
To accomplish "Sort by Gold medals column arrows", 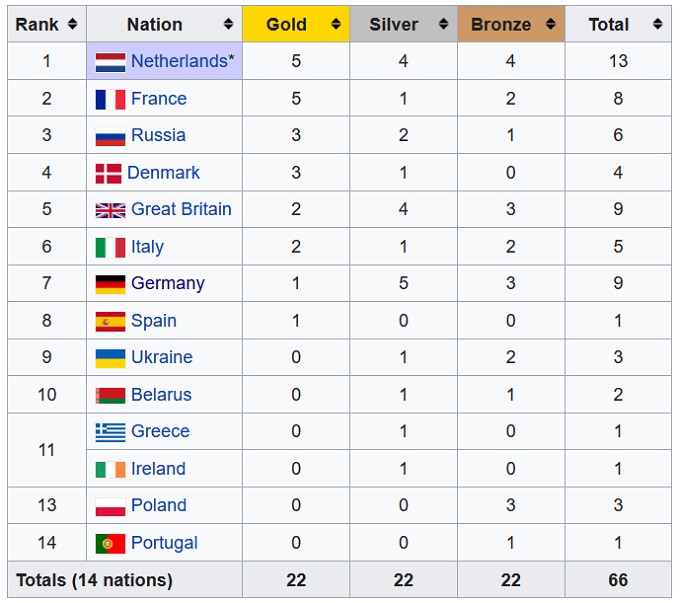I will 336,24.
